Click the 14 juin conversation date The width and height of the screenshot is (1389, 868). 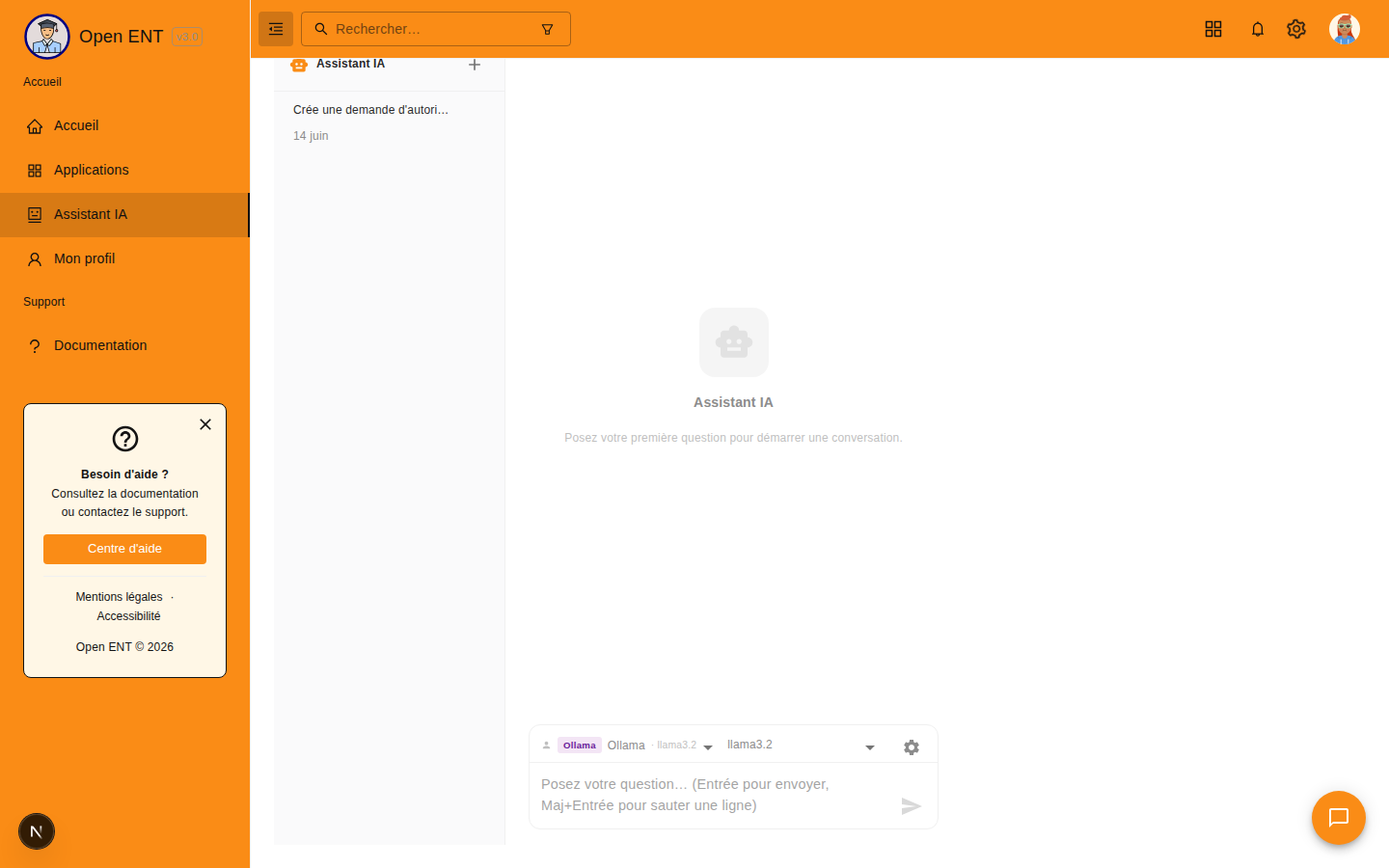[x=311, y=136]
